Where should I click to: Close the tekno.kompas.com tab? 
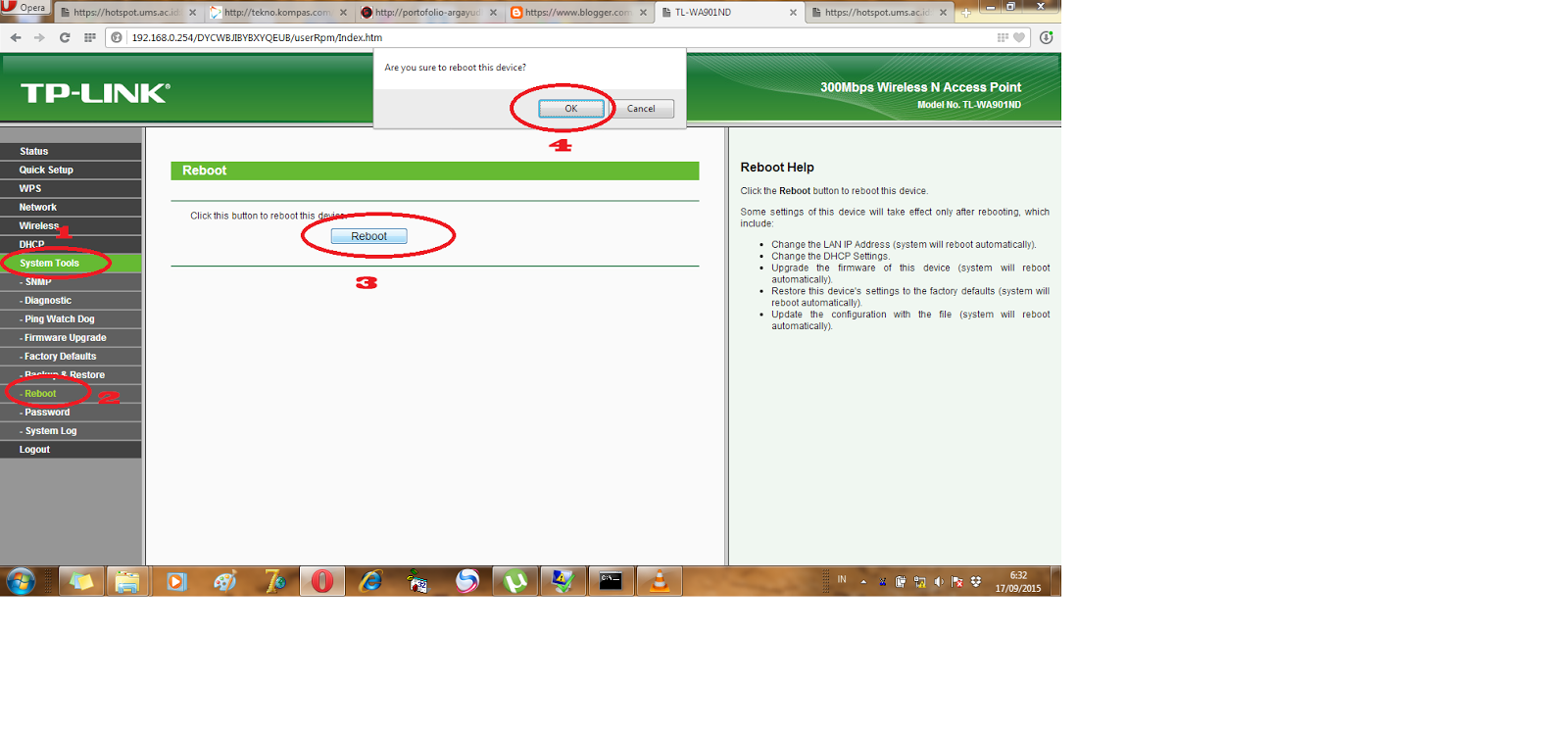click(x=343, y=13)
